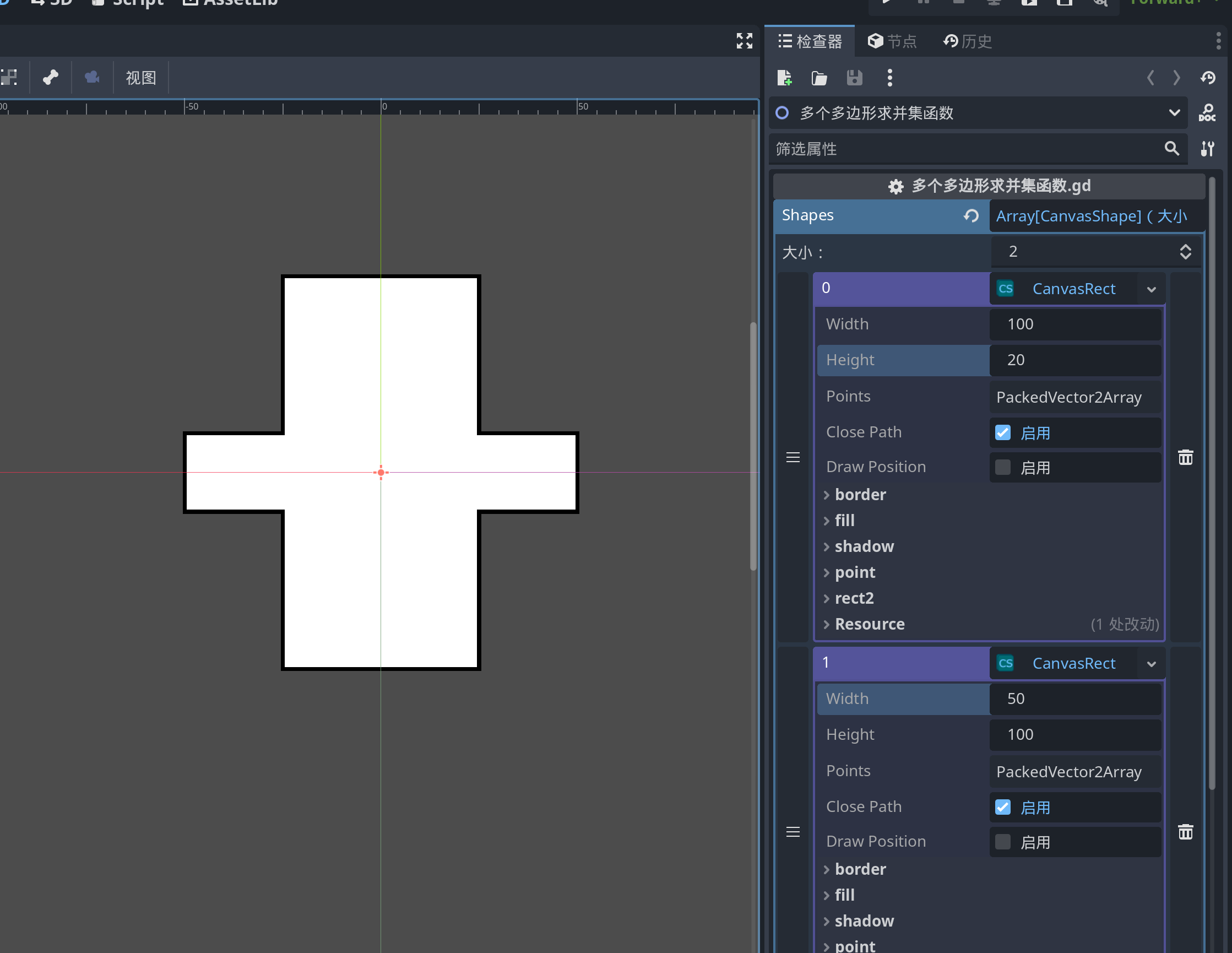1232x953 pixels.
Task: Increase the 大小 array size value
Action: pos(1185,247)
